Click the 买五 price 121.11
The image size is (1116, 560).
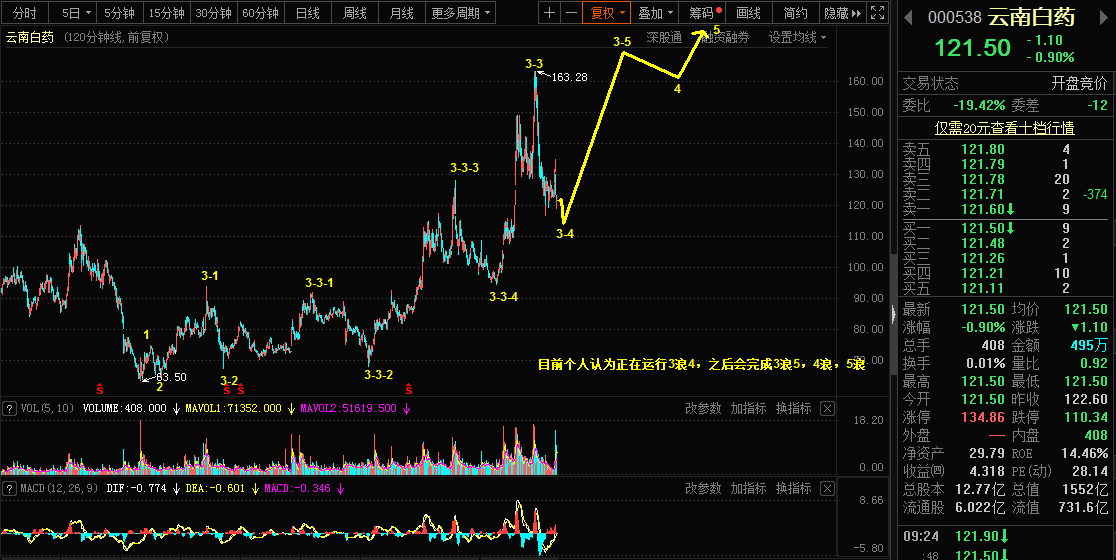pos(983,288)
